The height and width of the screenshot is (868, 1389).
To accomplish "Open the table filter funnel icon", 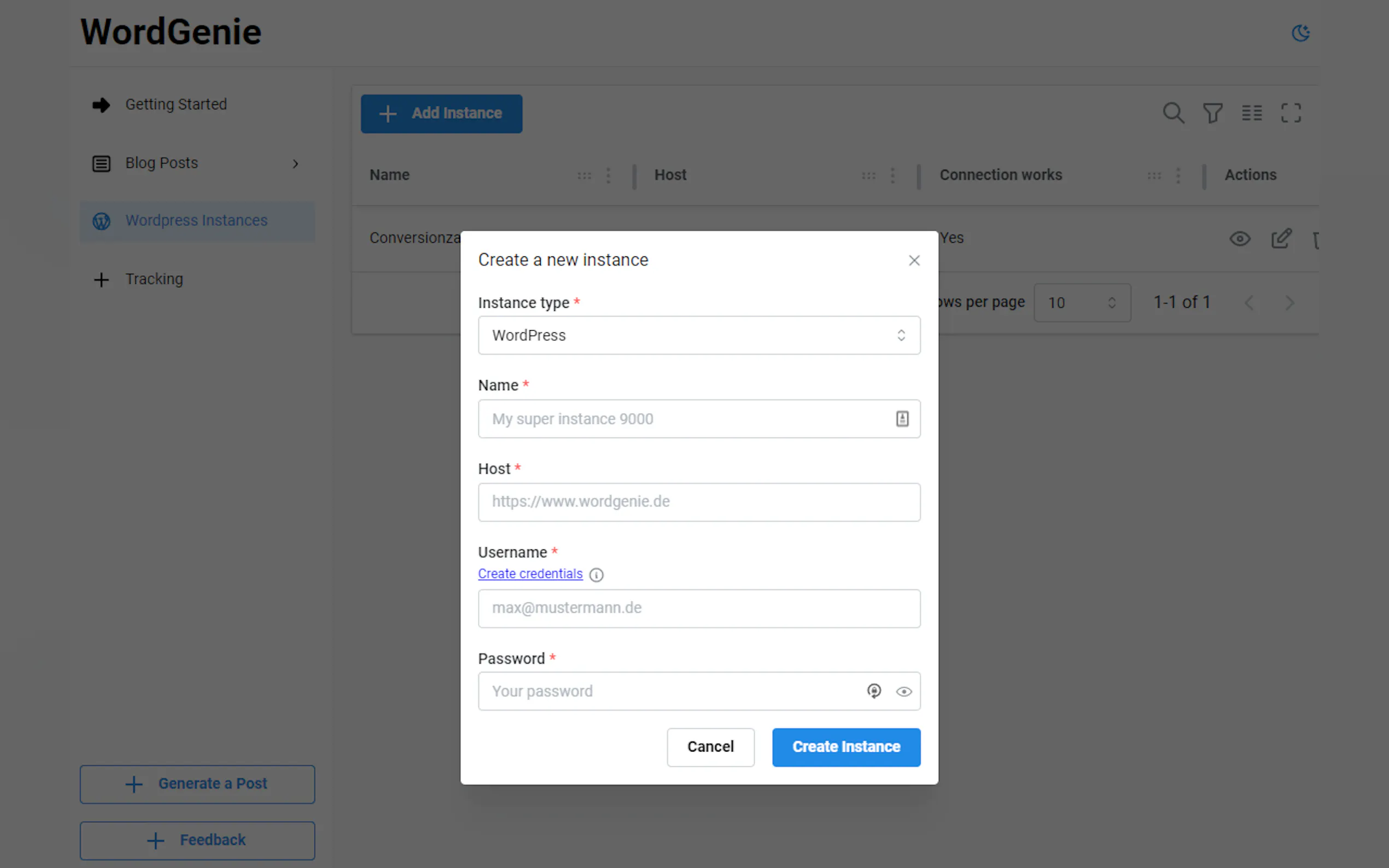I will 1212,113.
